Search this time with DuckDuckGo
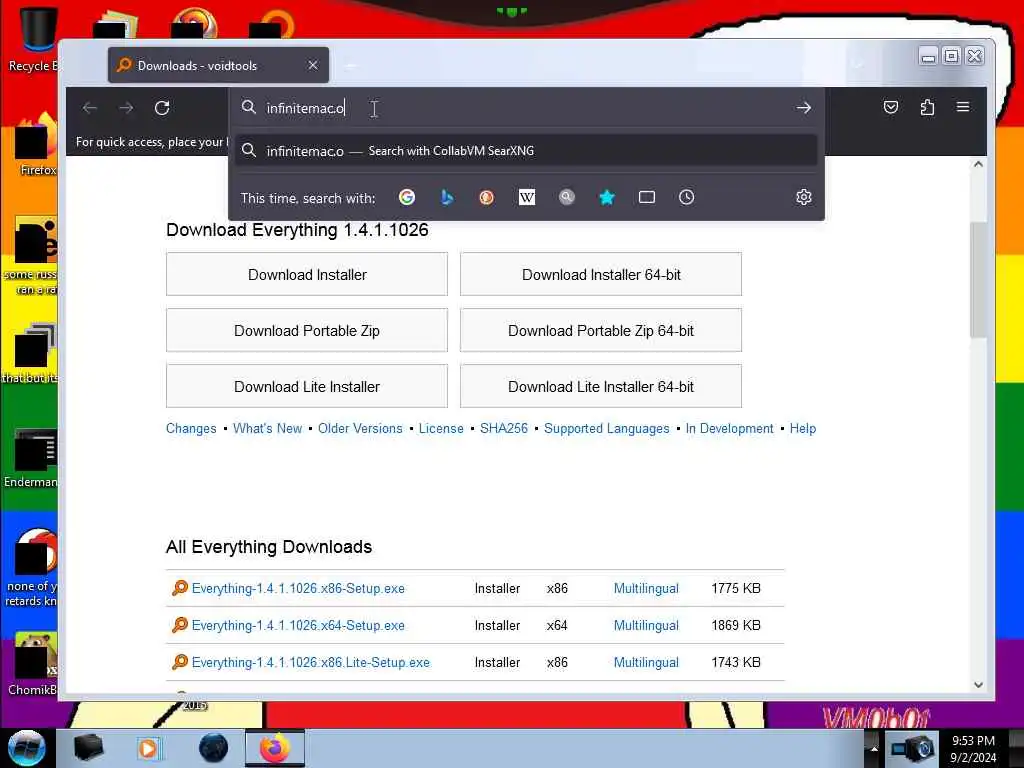Image resolution: width=1024 pixels, height=768 pixels. pos(487,197)
